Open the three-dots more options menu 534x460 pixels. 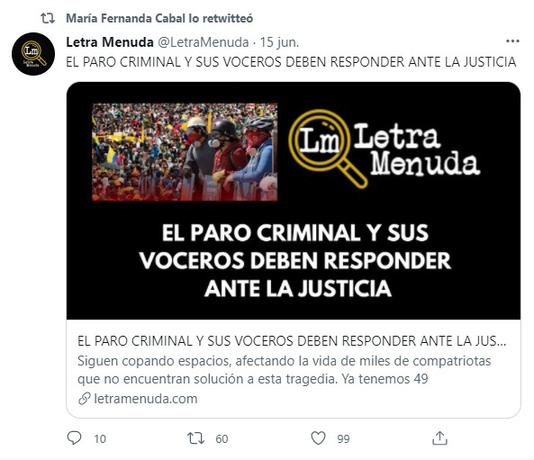[513, 41]
